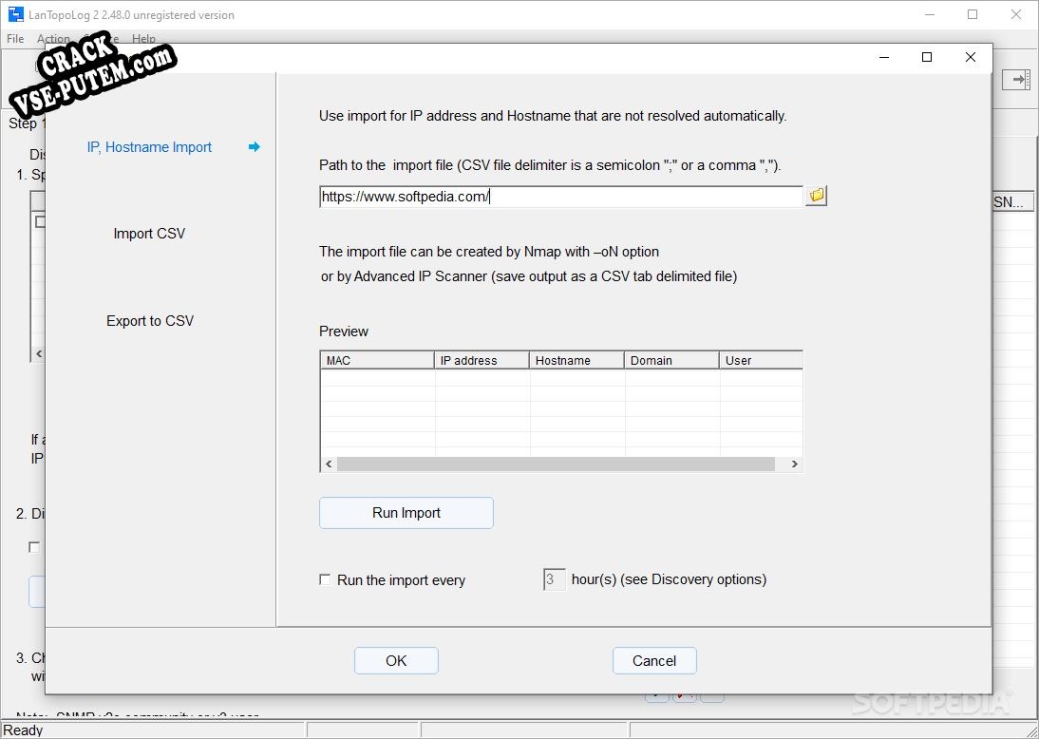Image resolution: width=1039 pixels, height=739 pixels.
Task: Select the IP, Hostname Import section
Action: 149,147
